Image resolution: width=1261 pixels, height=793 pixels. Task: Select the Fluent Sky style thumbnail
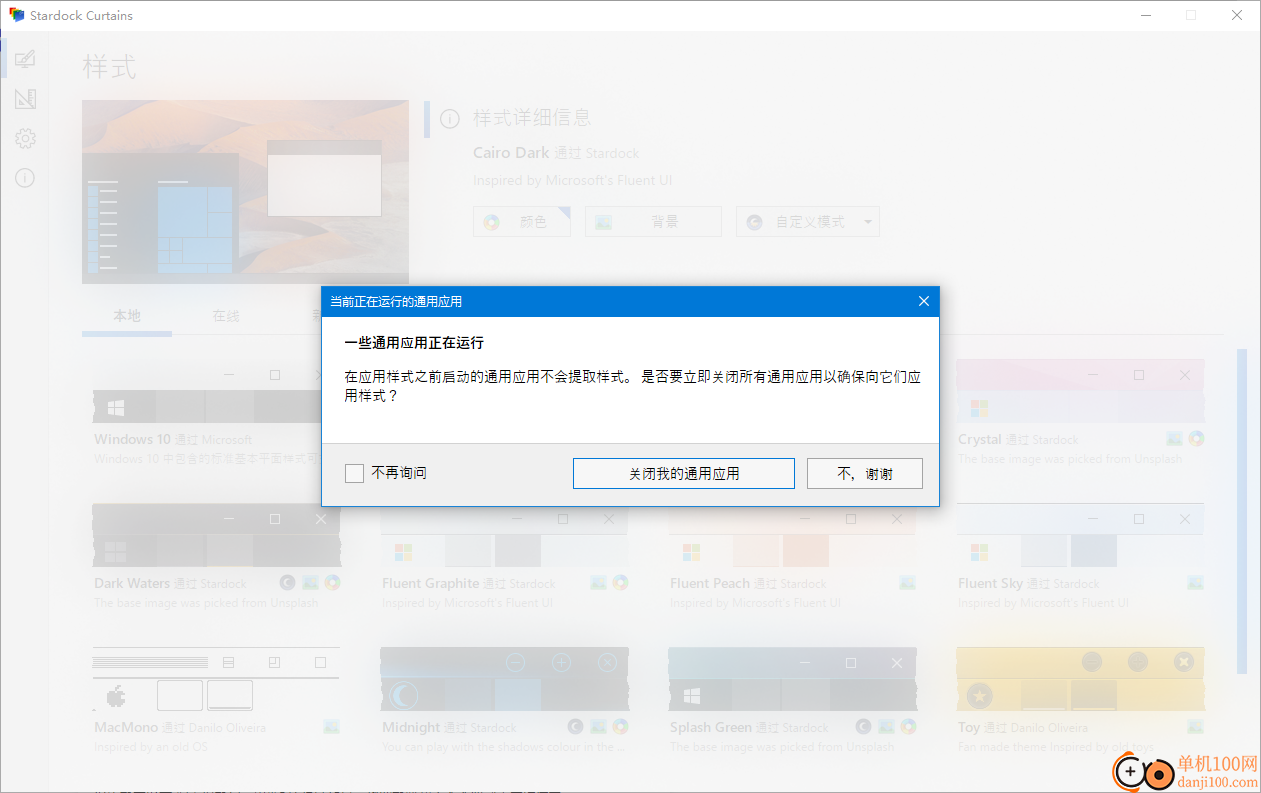1080,535
